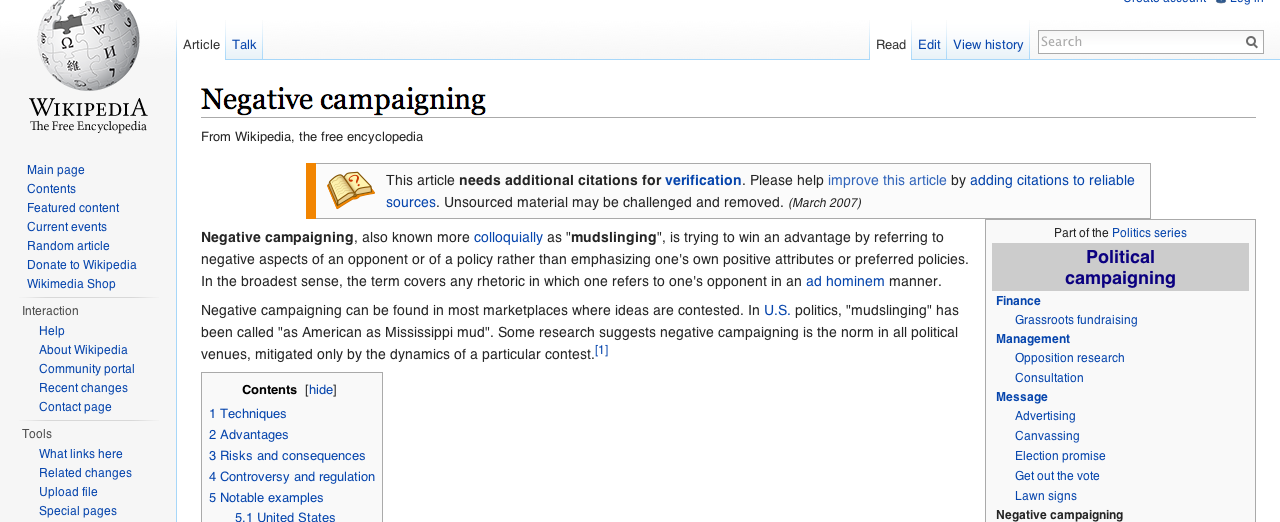
Task: Click the Upload file link
Action: pos(68,492)
